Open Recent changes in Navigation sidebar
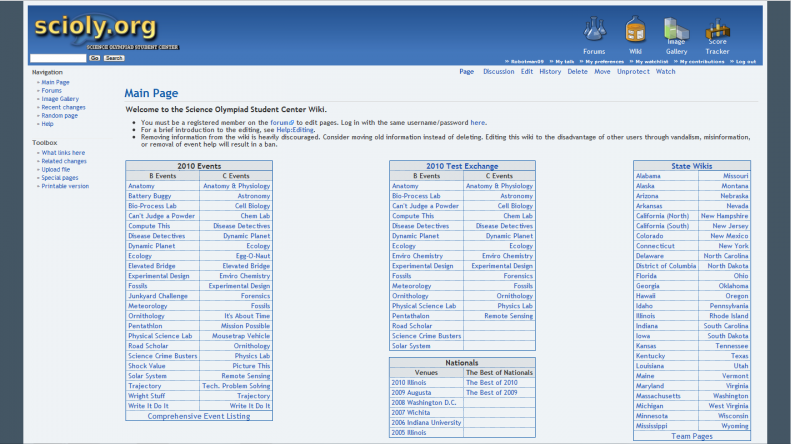Viewport: 791px width, 444px height. 63,107
